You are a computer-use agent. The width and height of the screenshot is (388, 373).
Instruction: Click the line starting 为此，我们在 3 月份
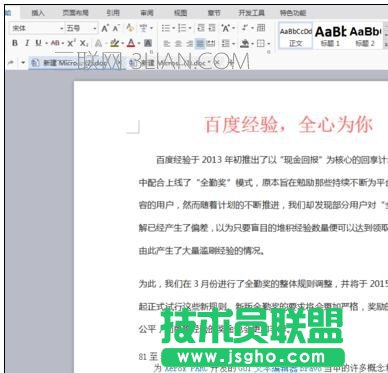pyautogui.click(x=263, y=284)
